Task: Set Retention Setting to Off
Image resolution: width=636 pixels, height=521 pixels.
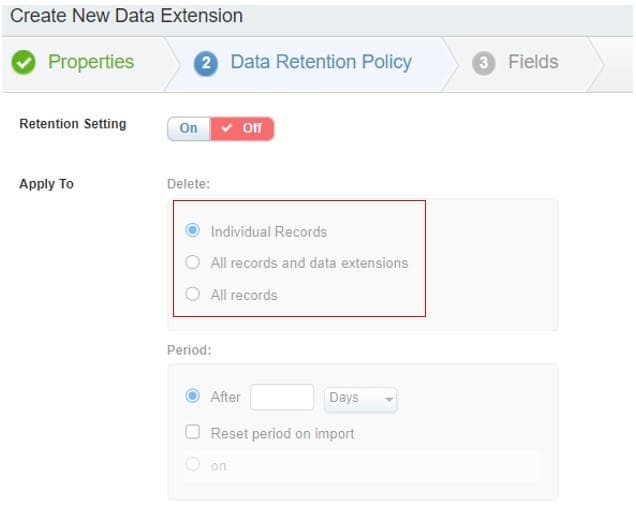Action: point(242,128)
